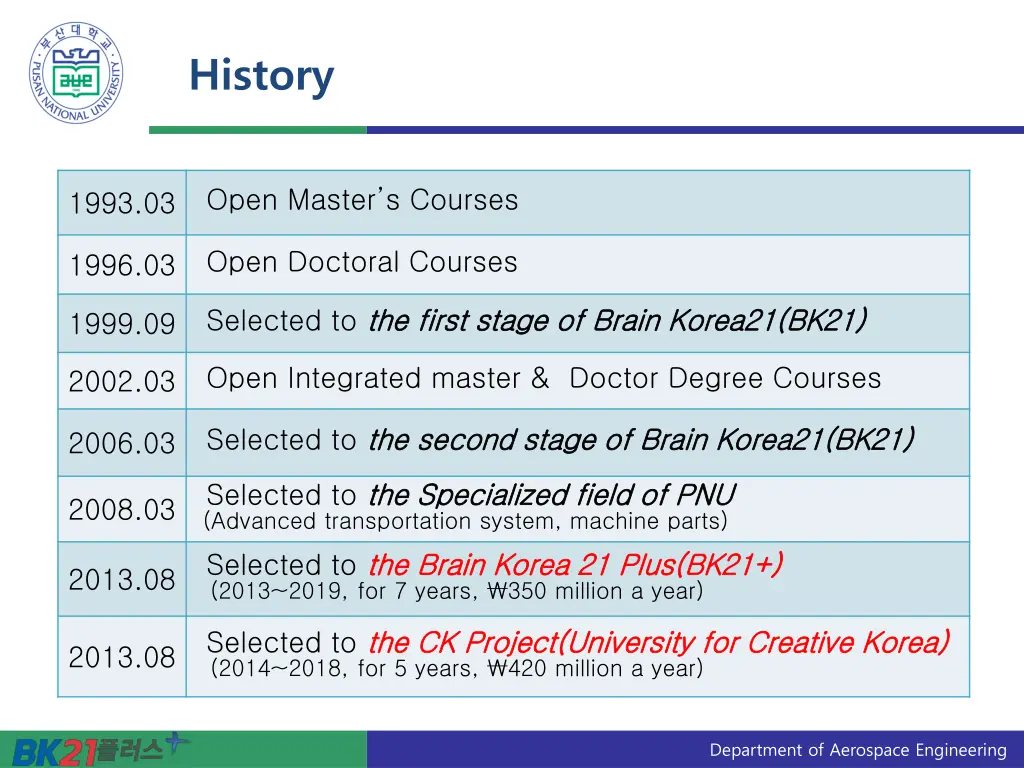Click the Department of Aerospace Engineering footer
Image resolution: width=1024 pixels, height=768 pixels.
(858, 750)
